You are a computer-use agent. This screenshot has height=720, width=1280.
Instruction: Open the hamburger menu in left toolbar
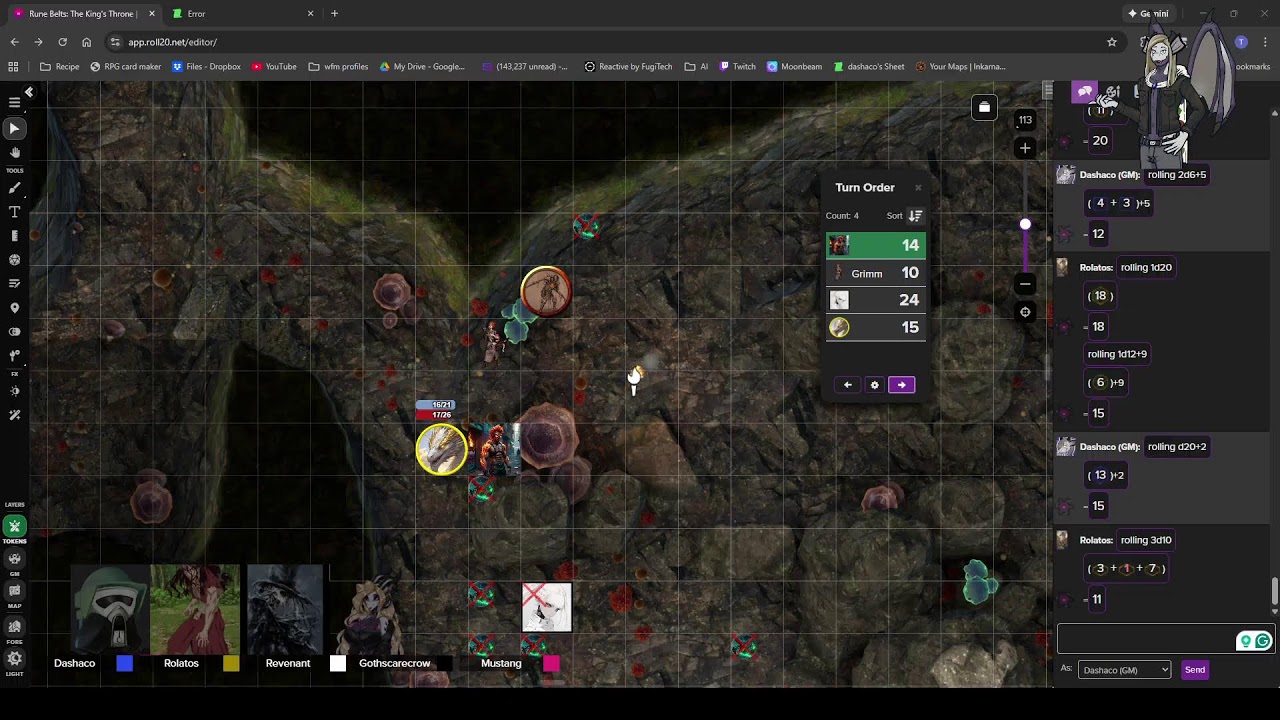click(x=14, y=102)
